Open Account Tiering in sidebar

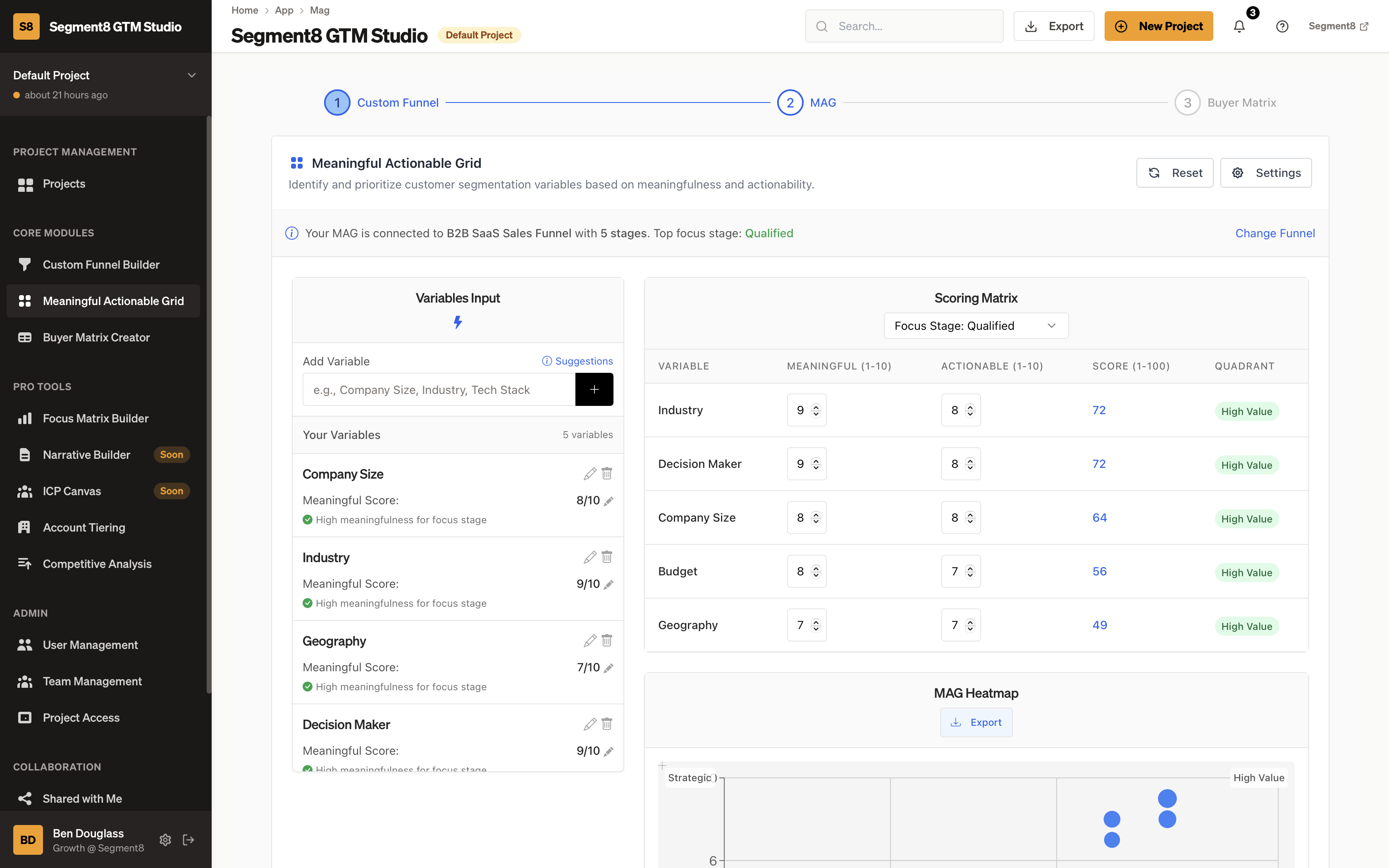coord(84,527)
